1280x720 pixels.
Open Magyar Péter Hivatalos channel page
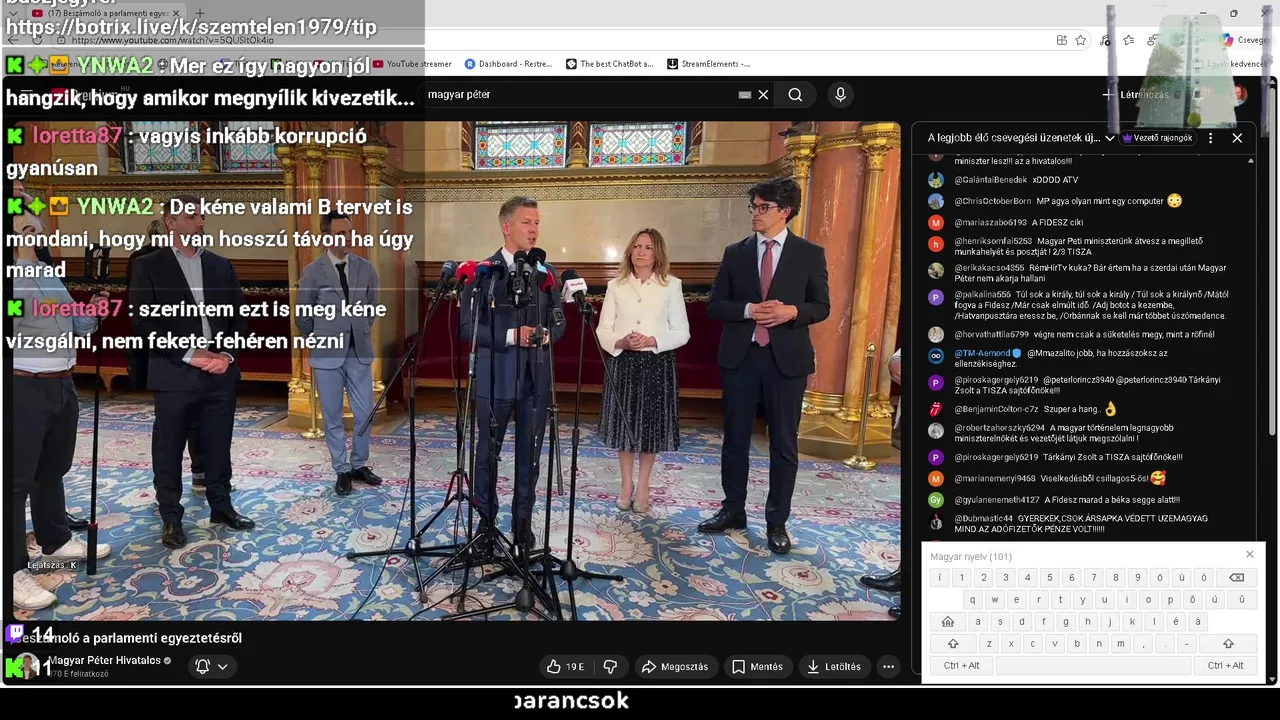105,661
